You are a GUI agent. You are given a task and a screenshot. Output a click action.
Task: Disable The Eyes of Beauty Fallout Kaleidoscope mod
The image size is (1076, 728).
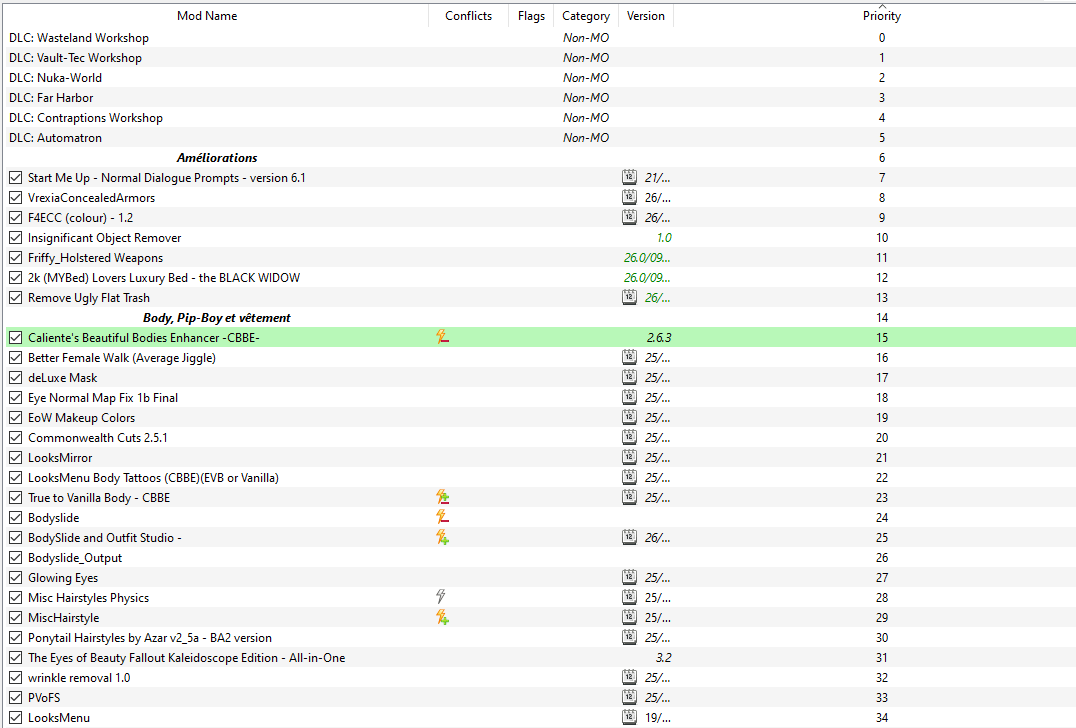click(x=16, y=657)
